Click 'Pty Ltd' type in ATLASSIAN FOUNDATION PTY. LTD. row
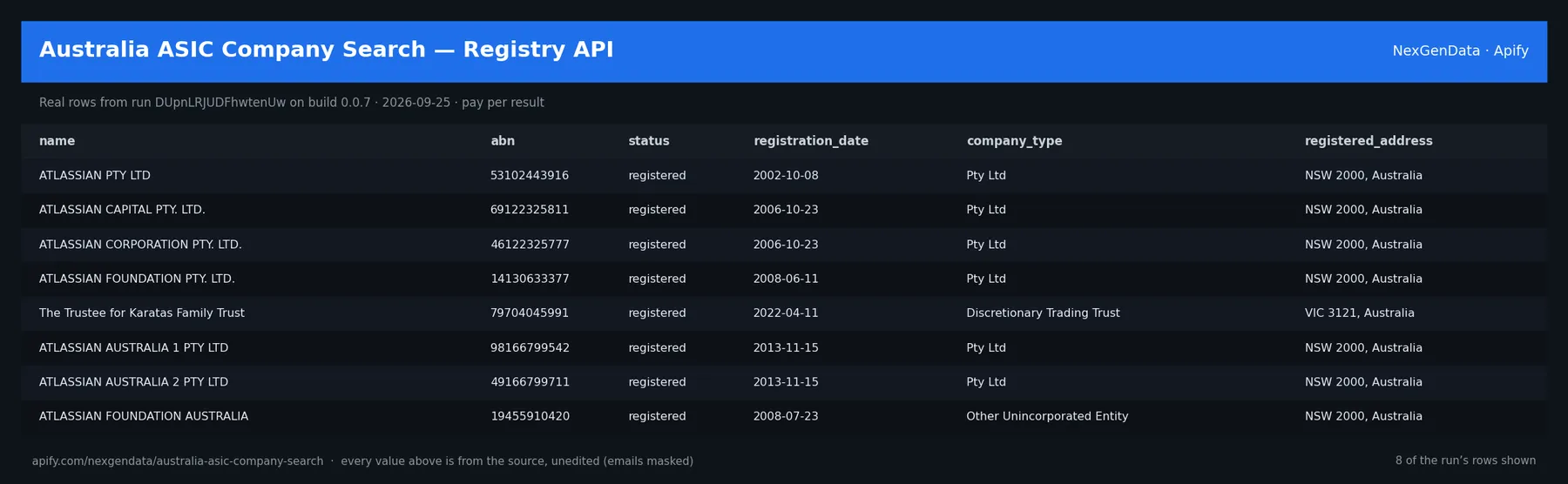Screen dimensions: 1568x484 coord(986,279)
